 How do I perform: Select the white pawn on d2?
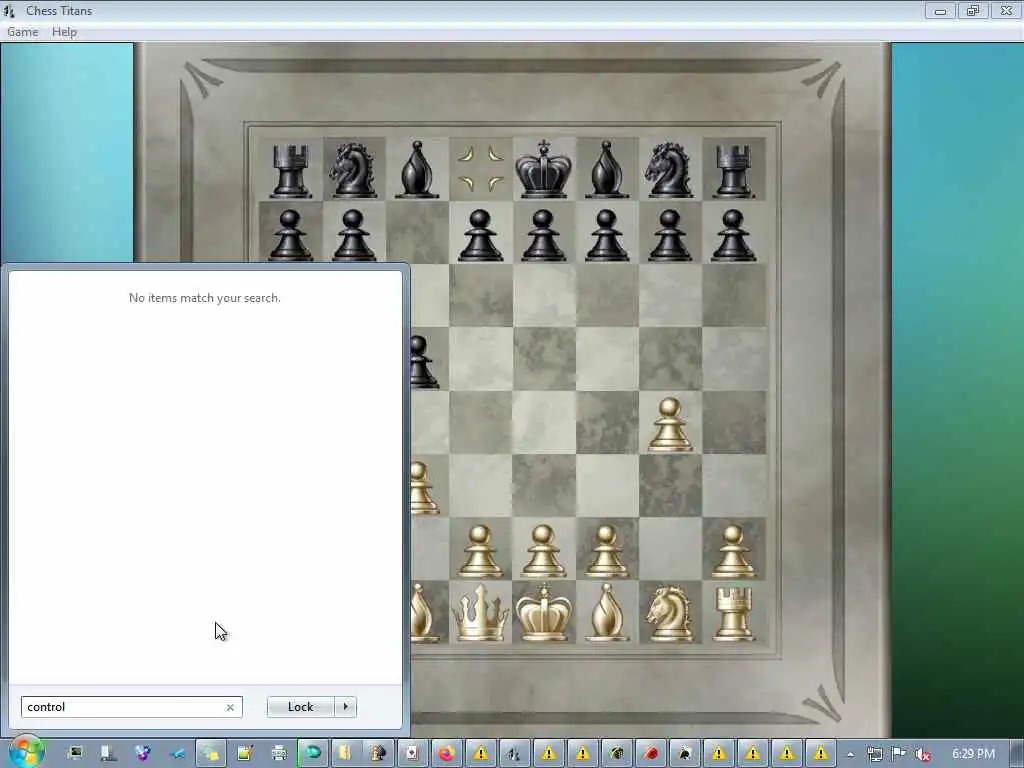click(480, 552)
